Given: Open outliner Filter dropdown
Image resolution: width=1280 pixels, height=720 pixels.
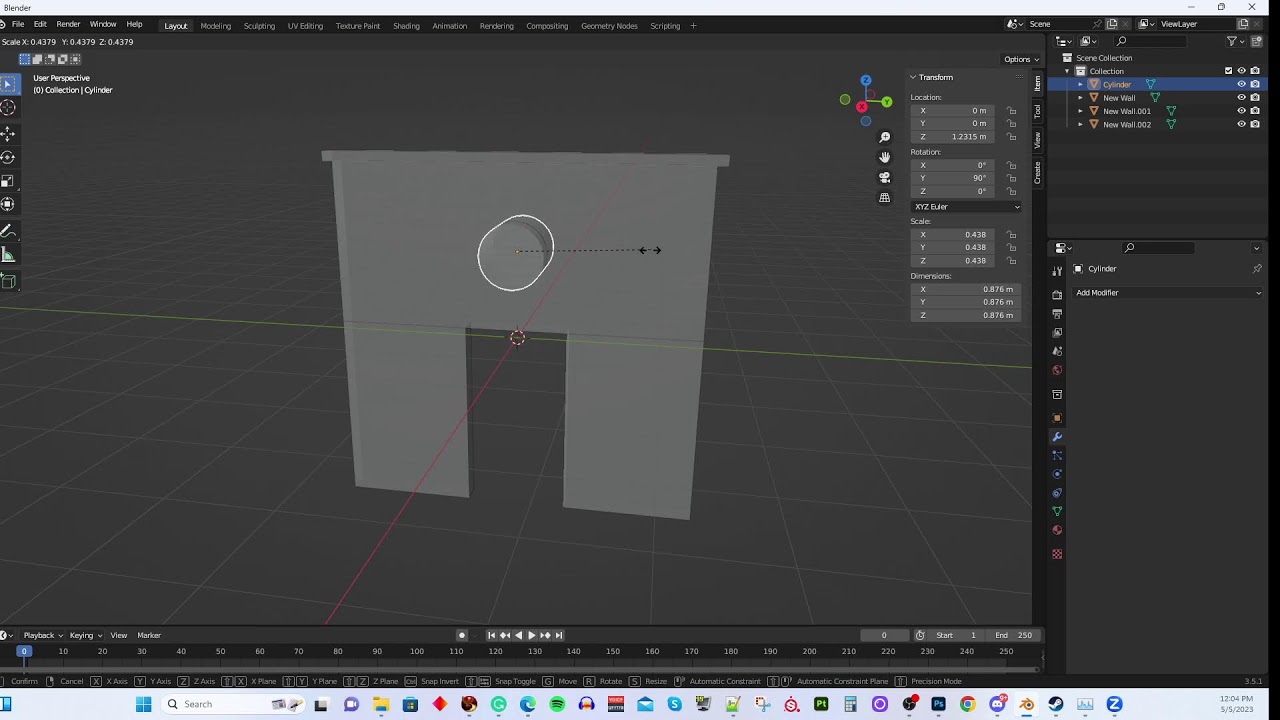Looking at the screenshot, I should click(x=1238, y=41).
